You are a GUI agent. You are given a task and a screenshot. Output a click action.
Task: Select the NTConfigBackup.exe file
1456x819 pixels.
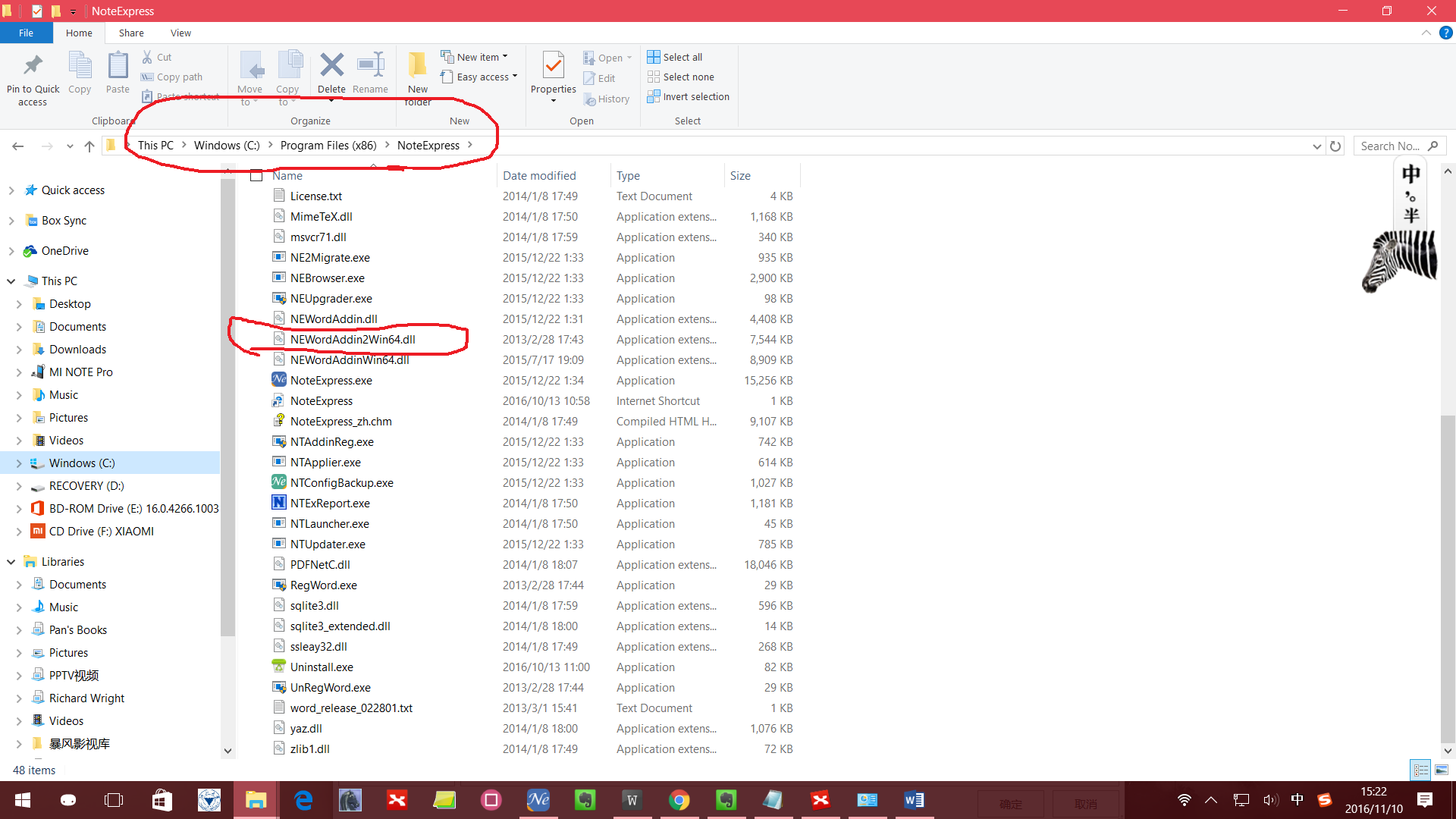(341, 482)
